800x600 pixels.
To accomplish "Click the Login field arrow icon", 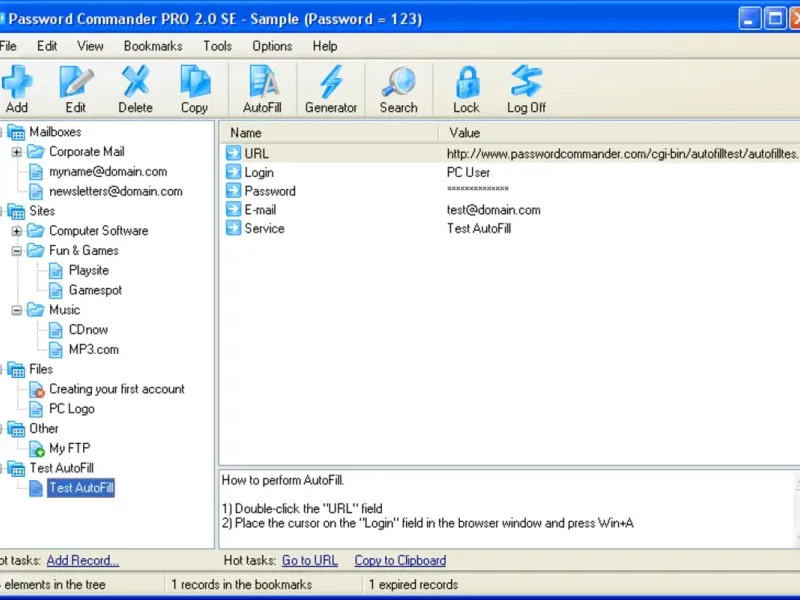I will coord(233,172).
